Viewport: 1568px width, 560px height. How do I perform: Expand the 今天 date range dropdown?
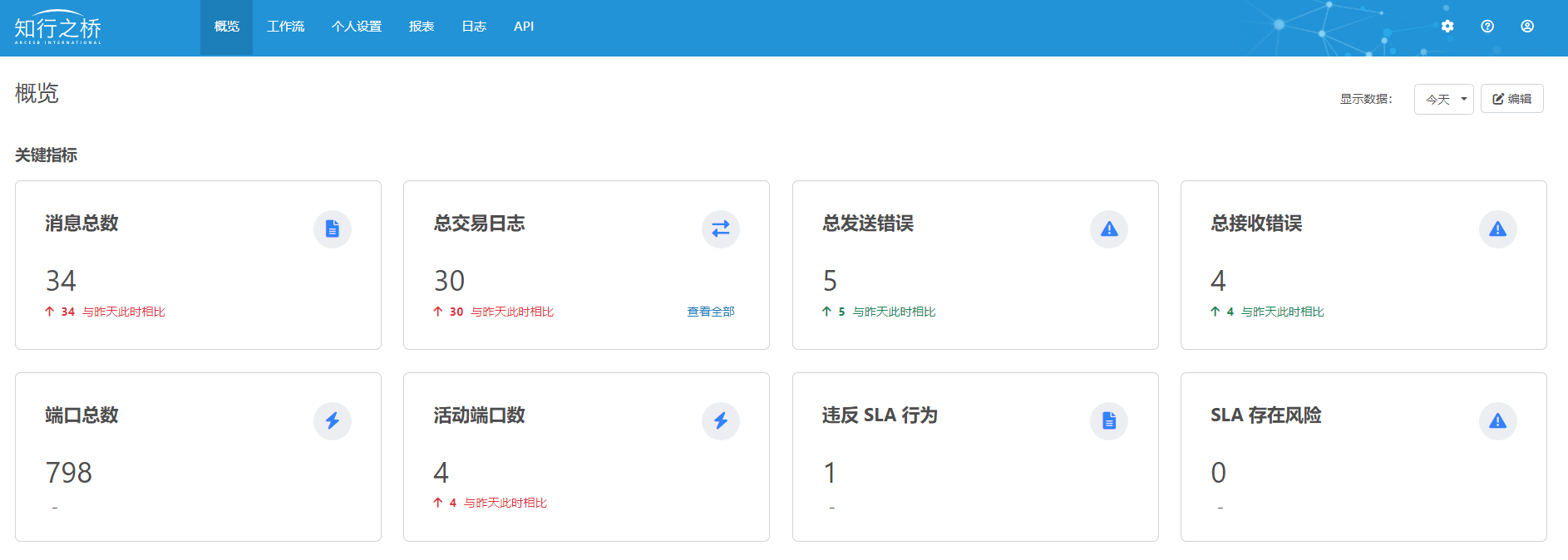(1443, 99)
